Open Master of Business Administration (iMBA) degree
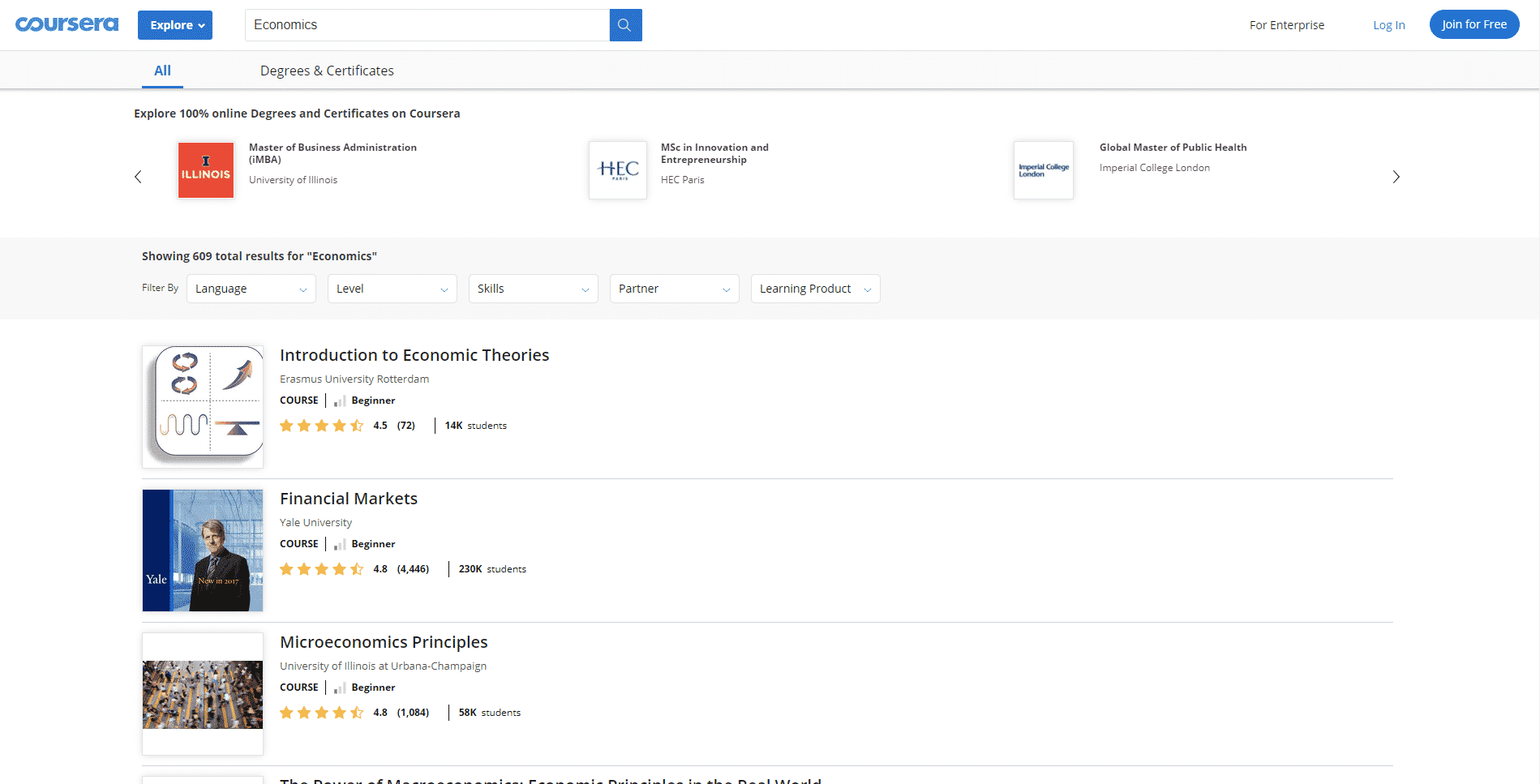This screenshot has height=784, width=1540. 332,153
